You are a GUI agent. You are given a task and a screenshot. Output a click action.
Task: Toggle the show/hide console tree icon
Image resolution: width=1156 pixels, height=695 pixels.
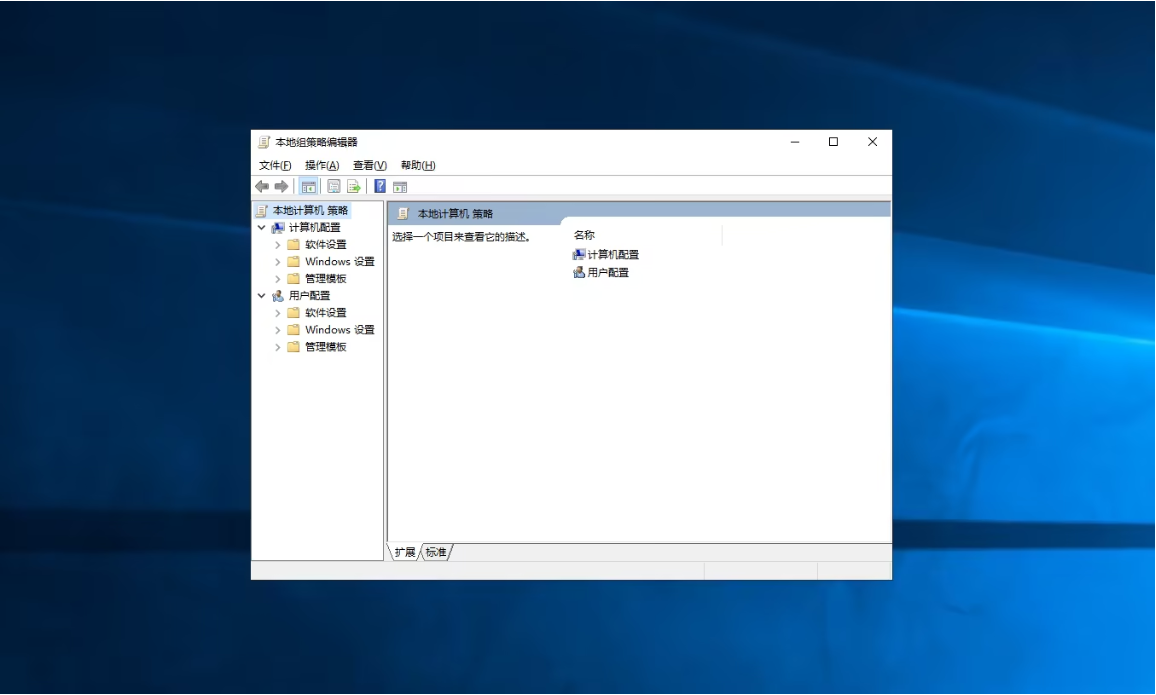pyautogui.click(x=309, y=186)
